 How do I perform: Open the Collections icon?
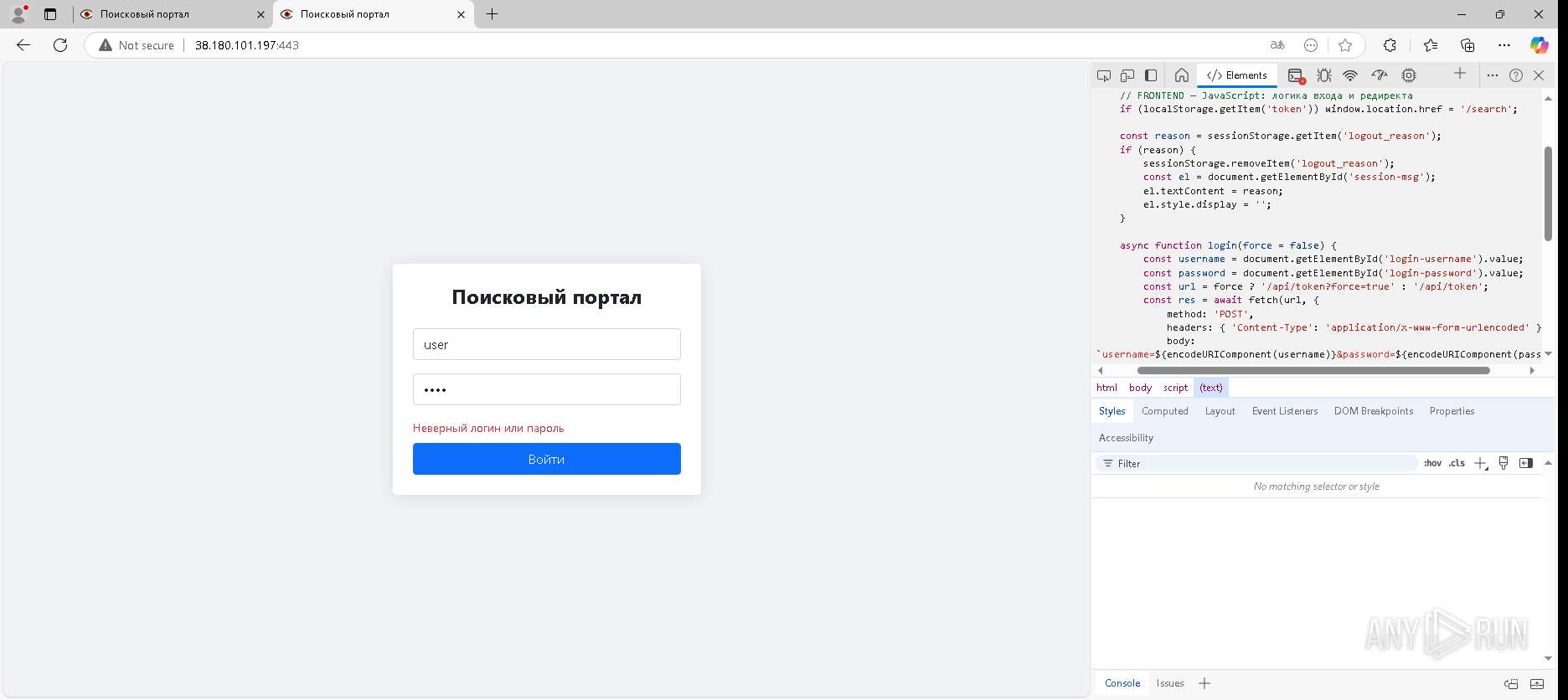(x=1467, y=45)
